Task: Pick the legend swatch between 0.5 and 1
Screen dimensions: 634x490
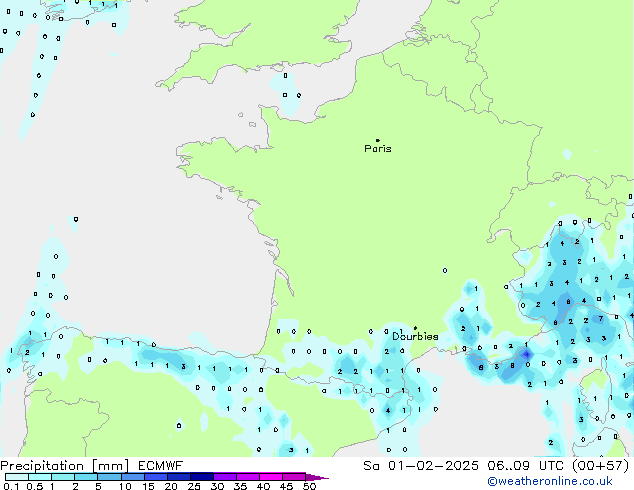Action: (40, 477)
